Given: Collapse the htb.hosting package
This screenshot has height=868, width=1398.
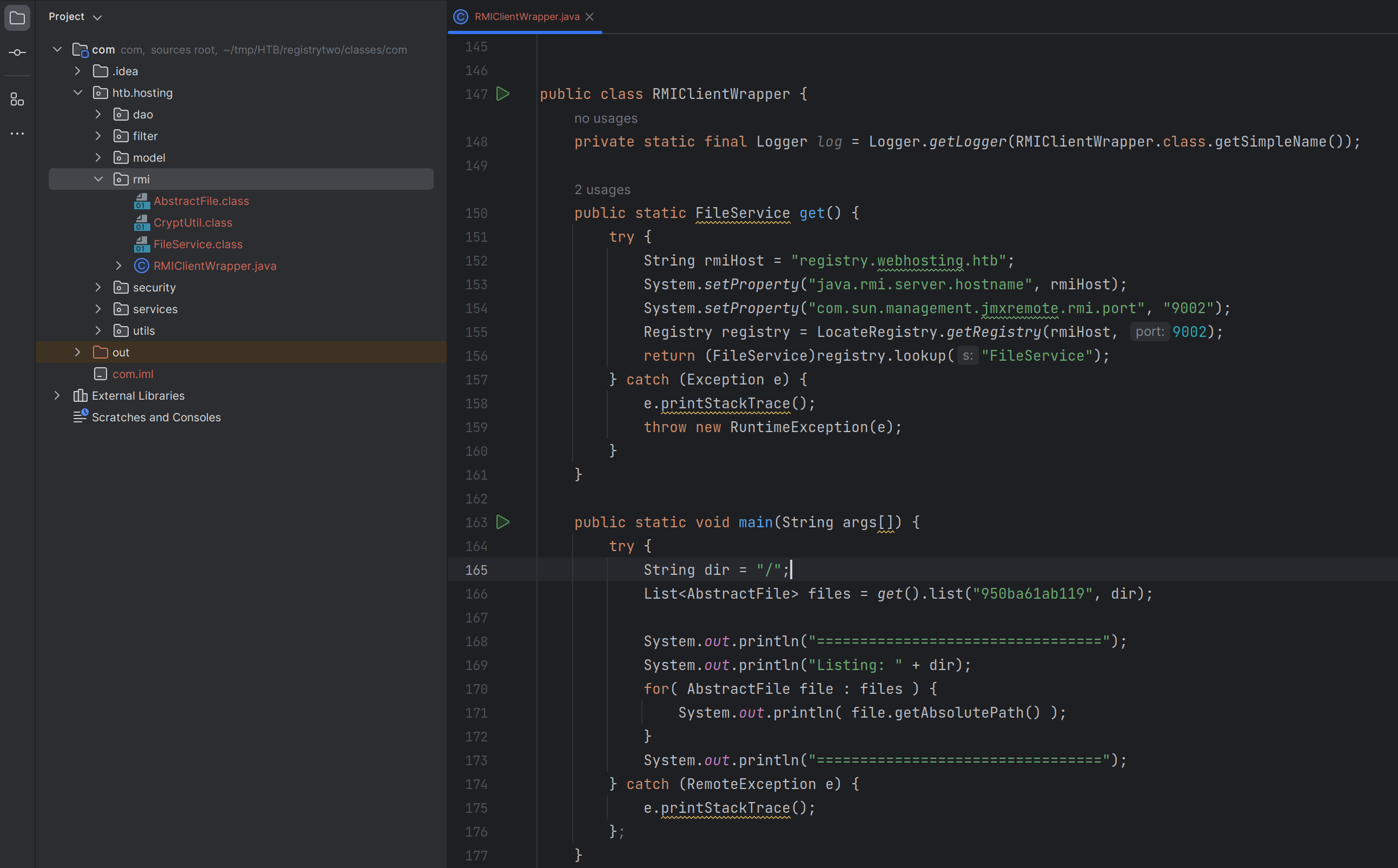Looking at the screenshot, I should tap(77, 92).
